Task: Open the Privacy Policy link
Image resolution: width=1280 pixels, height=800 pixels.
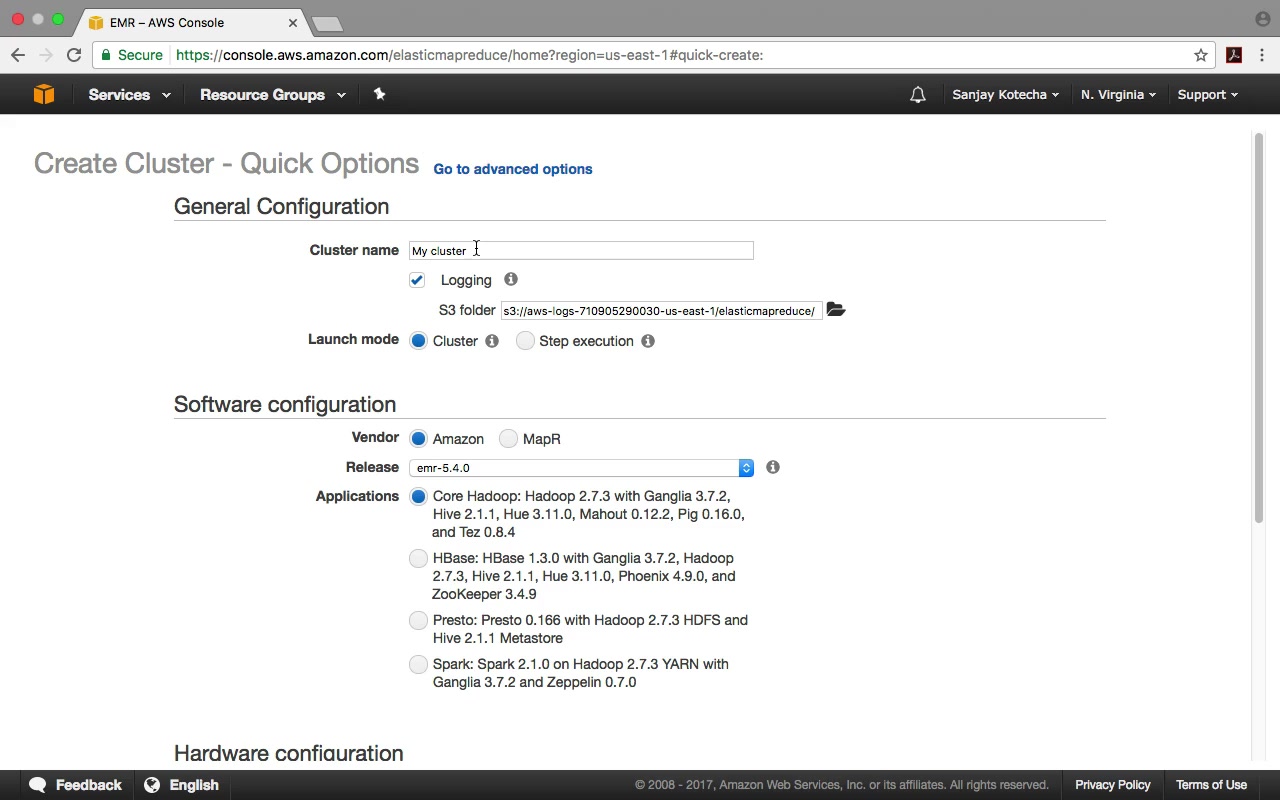Action: (x=1113, y=785)
